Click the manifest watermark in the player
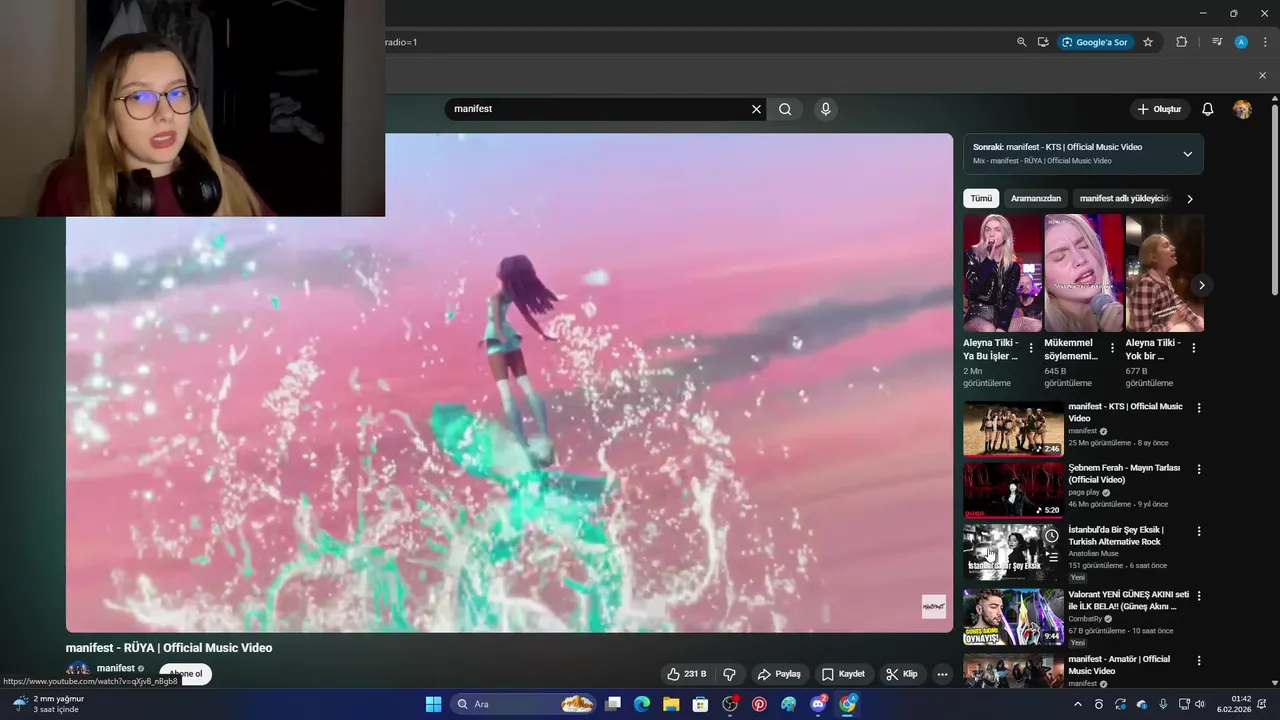Image resolution: width=1280 pixels, height=720 pixels. (x=933, y=607)
